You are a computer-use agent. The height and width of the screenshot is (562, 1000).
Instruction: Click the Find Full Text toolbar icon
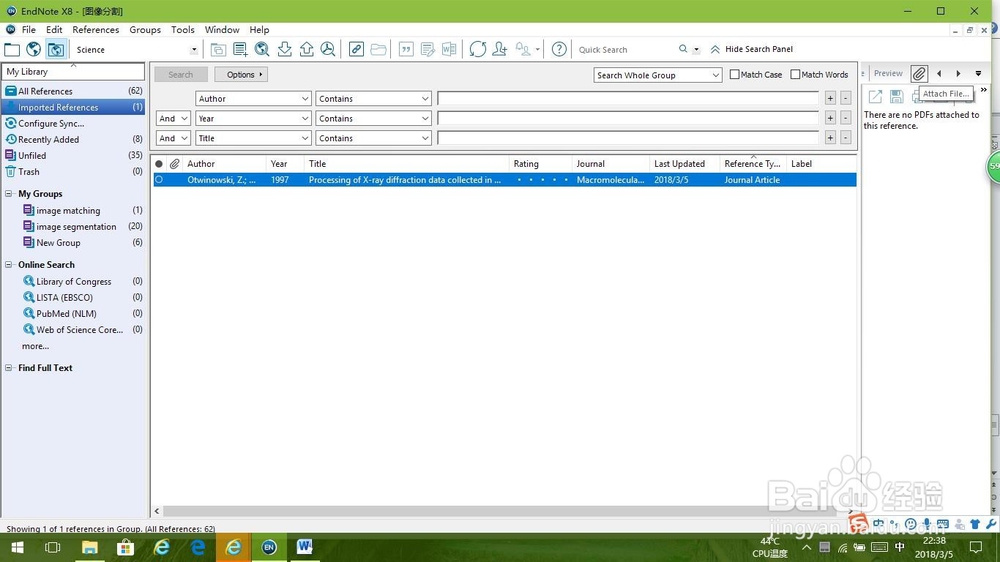328,49
